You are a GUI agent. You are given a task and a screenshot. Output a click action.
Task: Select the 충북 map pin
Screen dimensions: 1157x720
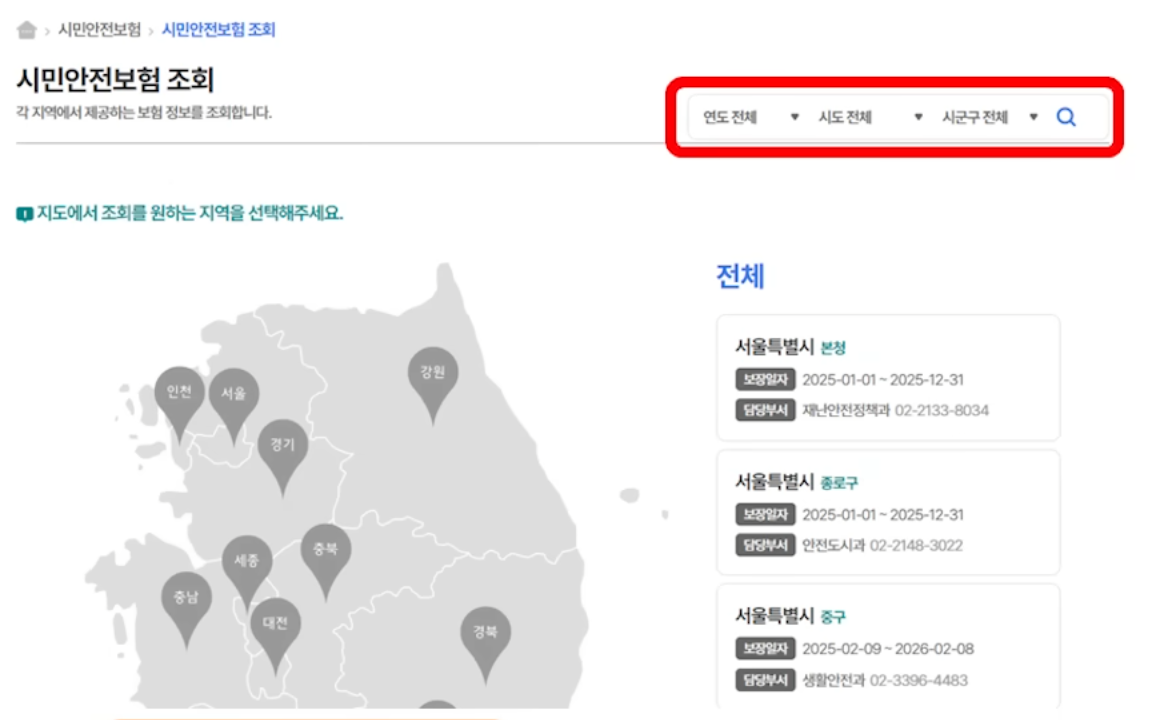pos(325,562)
